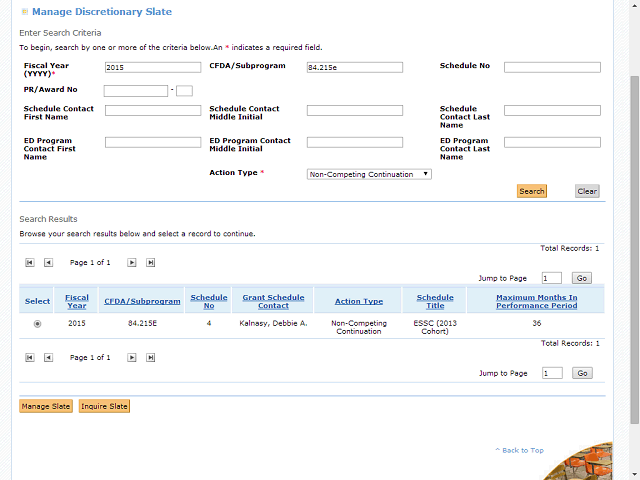Click the Select column header
The image size is (640, 480).
37,301
